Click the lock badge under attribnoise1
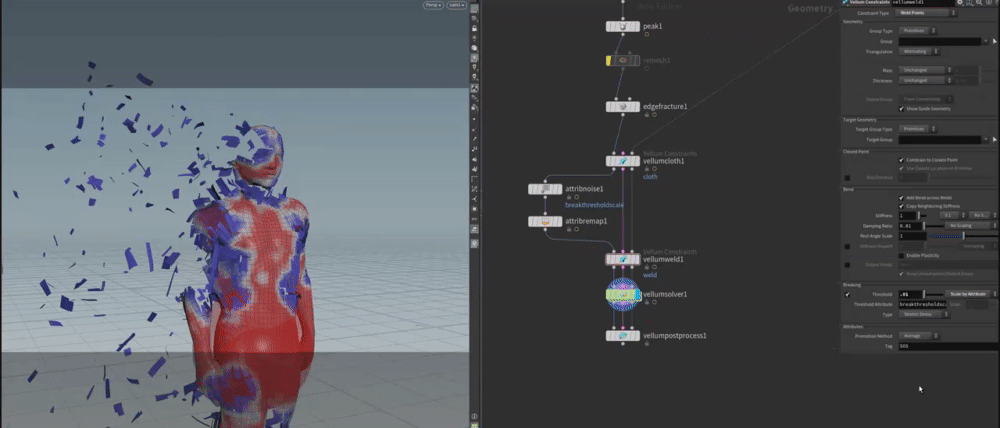Screen dimensions: 1000x428 [x=569, y=197]
